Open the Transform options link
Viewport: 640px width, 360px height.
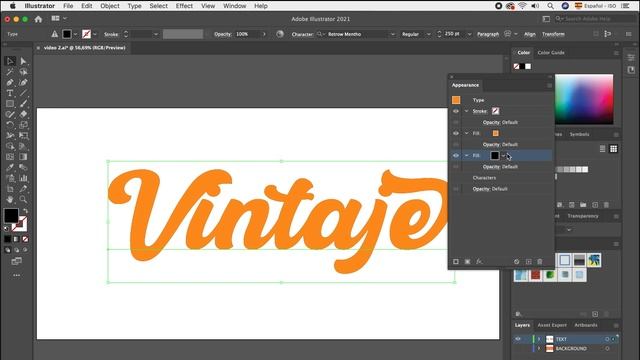coord(553,34)
